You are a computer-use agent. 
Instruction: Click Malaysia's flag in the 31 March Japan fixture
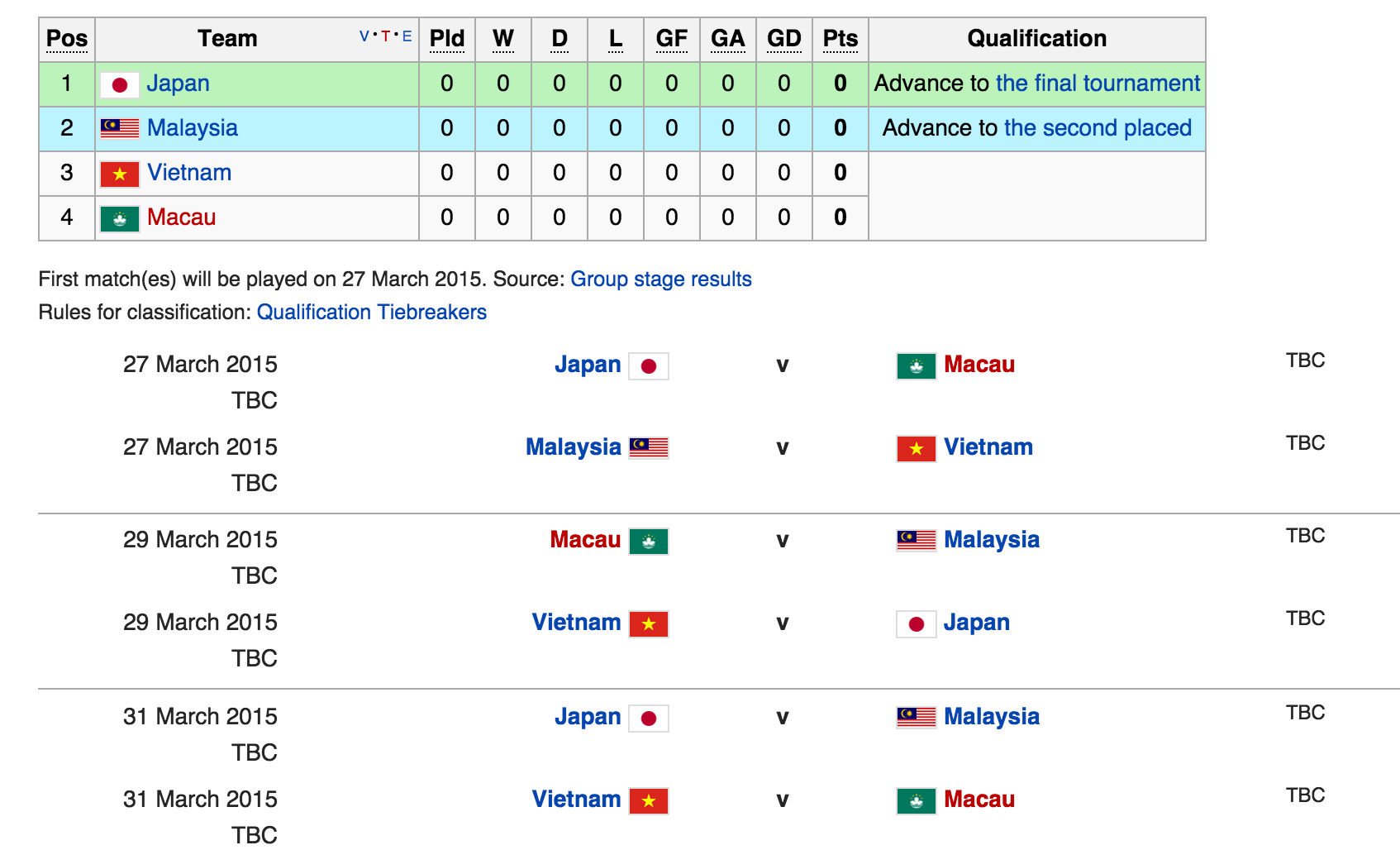916,717
